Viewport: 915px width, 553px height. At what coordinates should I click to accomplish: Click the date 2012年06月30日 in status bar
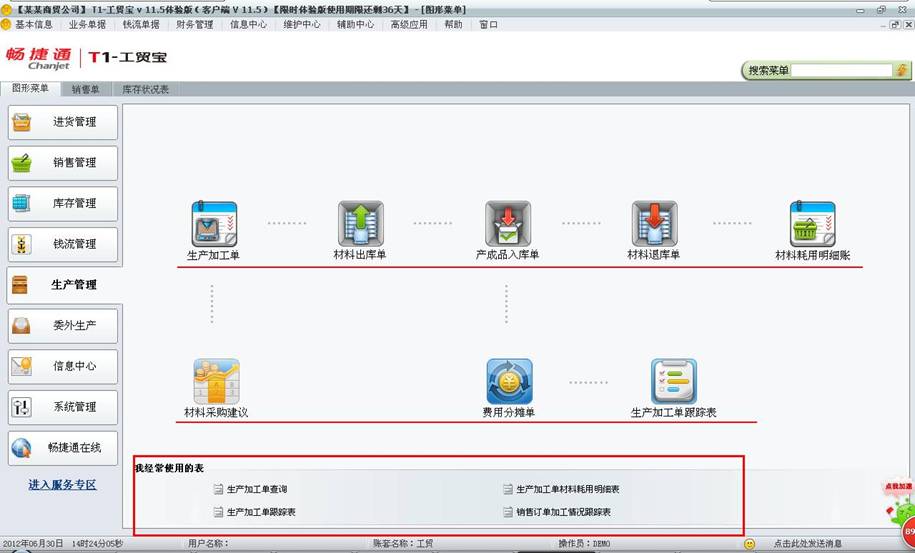(x=32, y=544)
